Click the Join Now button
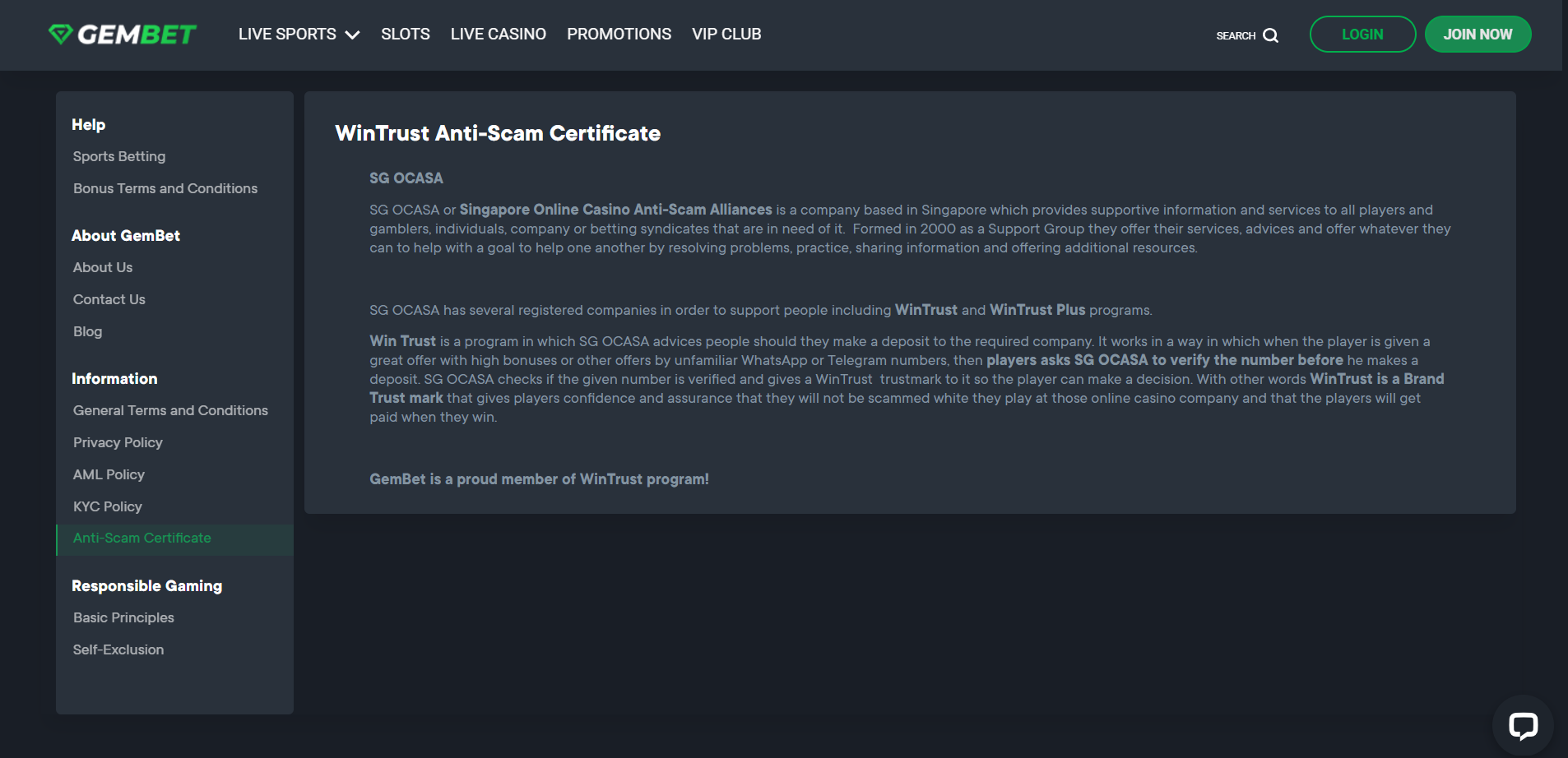 point(1478,35)
